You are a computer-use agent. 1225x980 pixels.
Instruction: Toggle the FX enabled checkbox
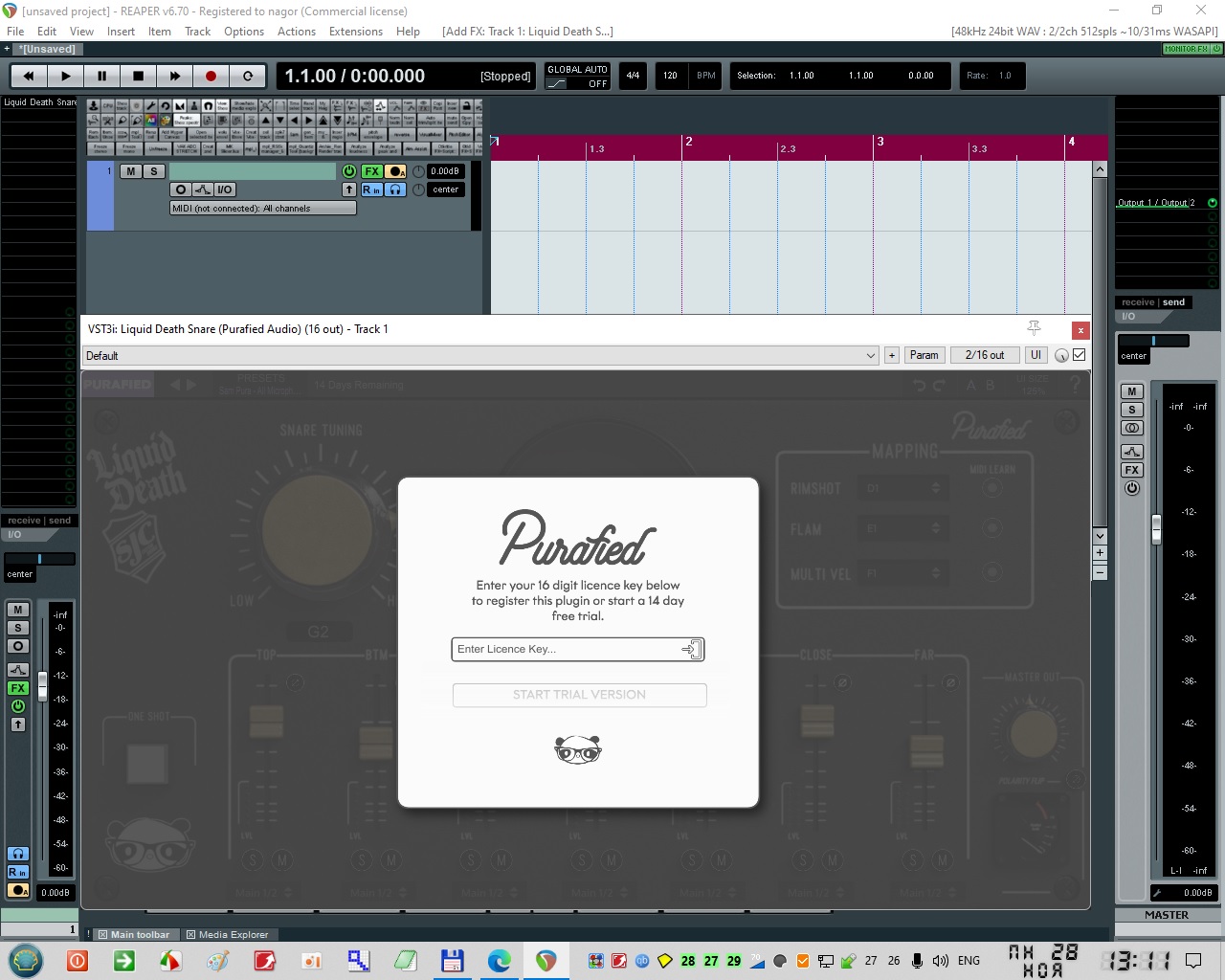(x=1080, y=355)
